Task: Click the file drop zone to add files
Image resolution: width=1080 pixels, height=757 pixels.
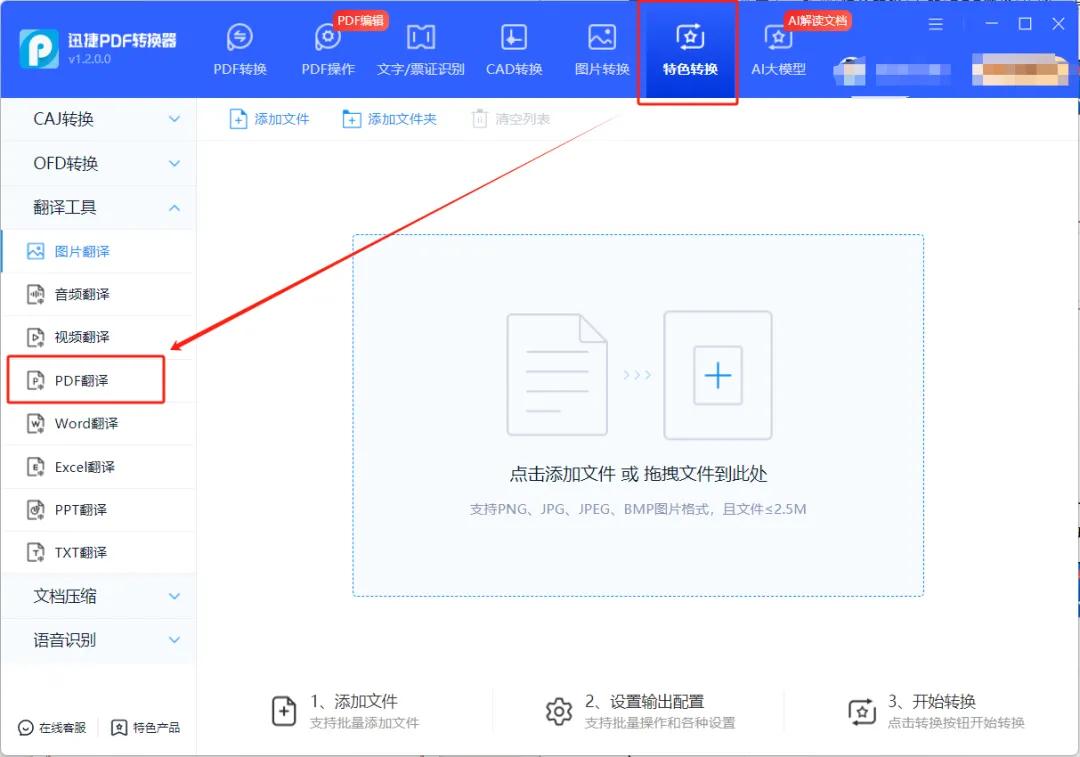Action: (x=637, y=415)
